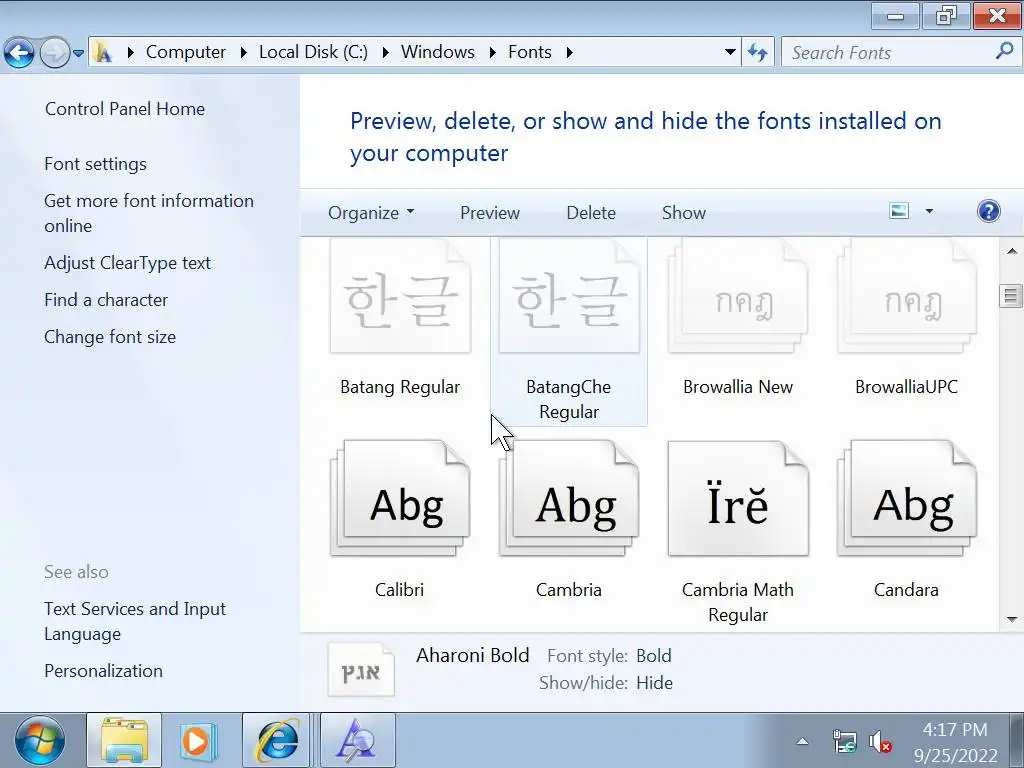Select Windows in the address breadcrumb

(x=438, y=52)
